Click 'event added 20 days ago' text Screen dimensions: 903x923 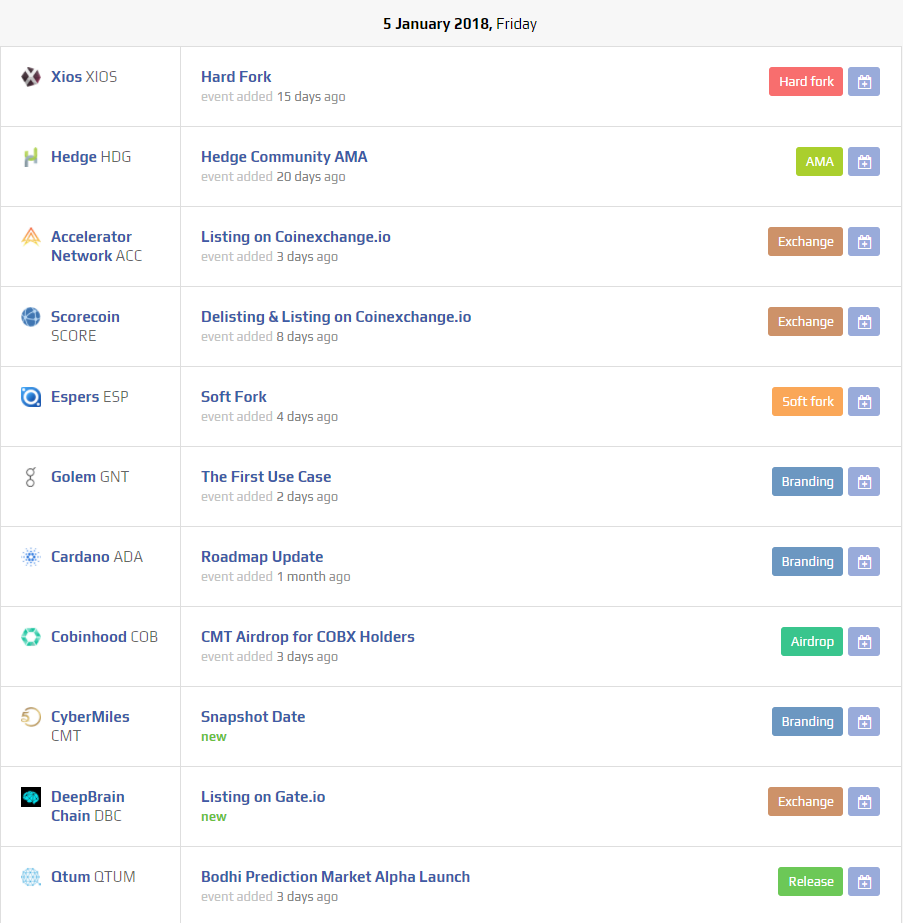273,177
